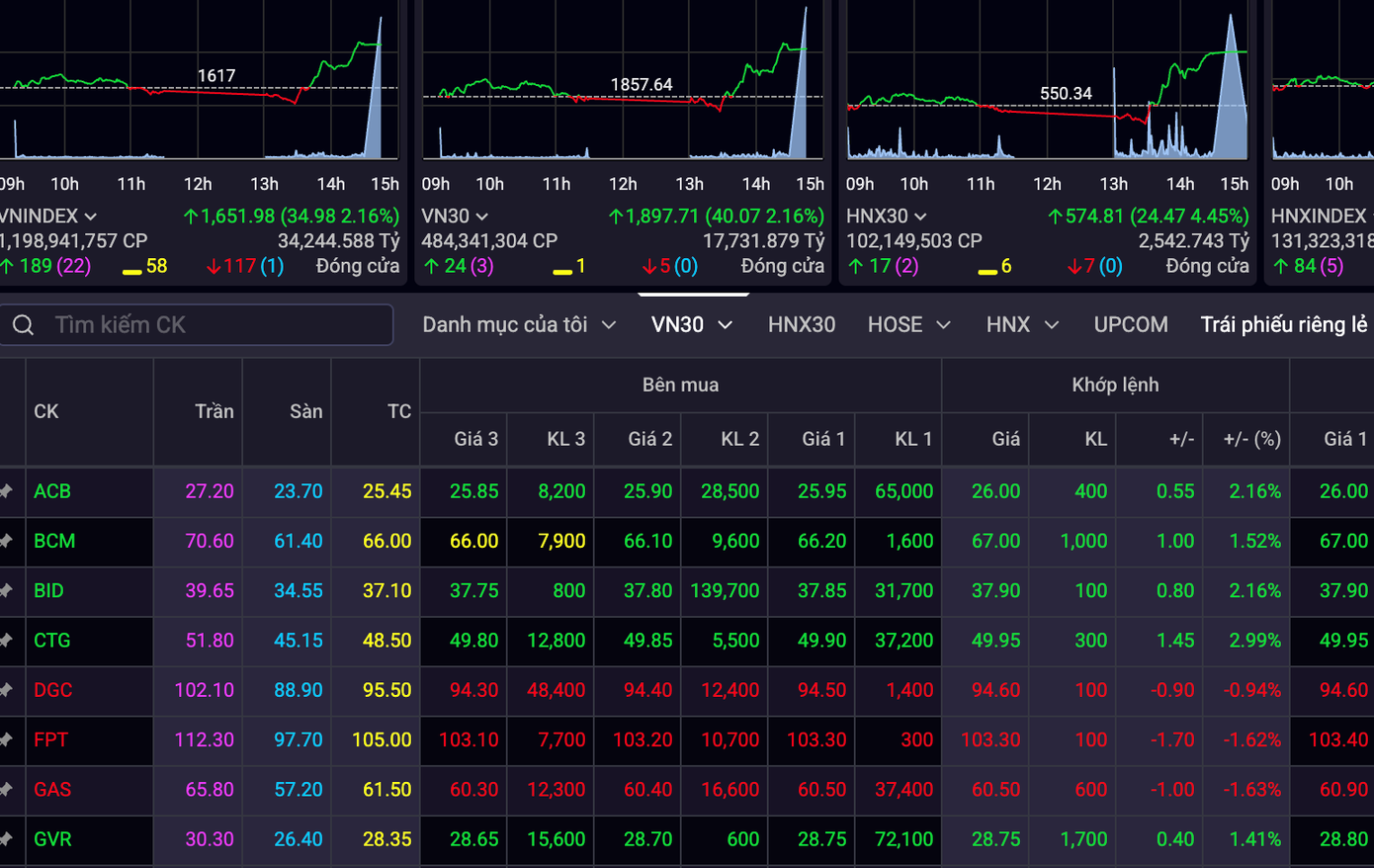Pin the ACB stock row

click(7, 491)
